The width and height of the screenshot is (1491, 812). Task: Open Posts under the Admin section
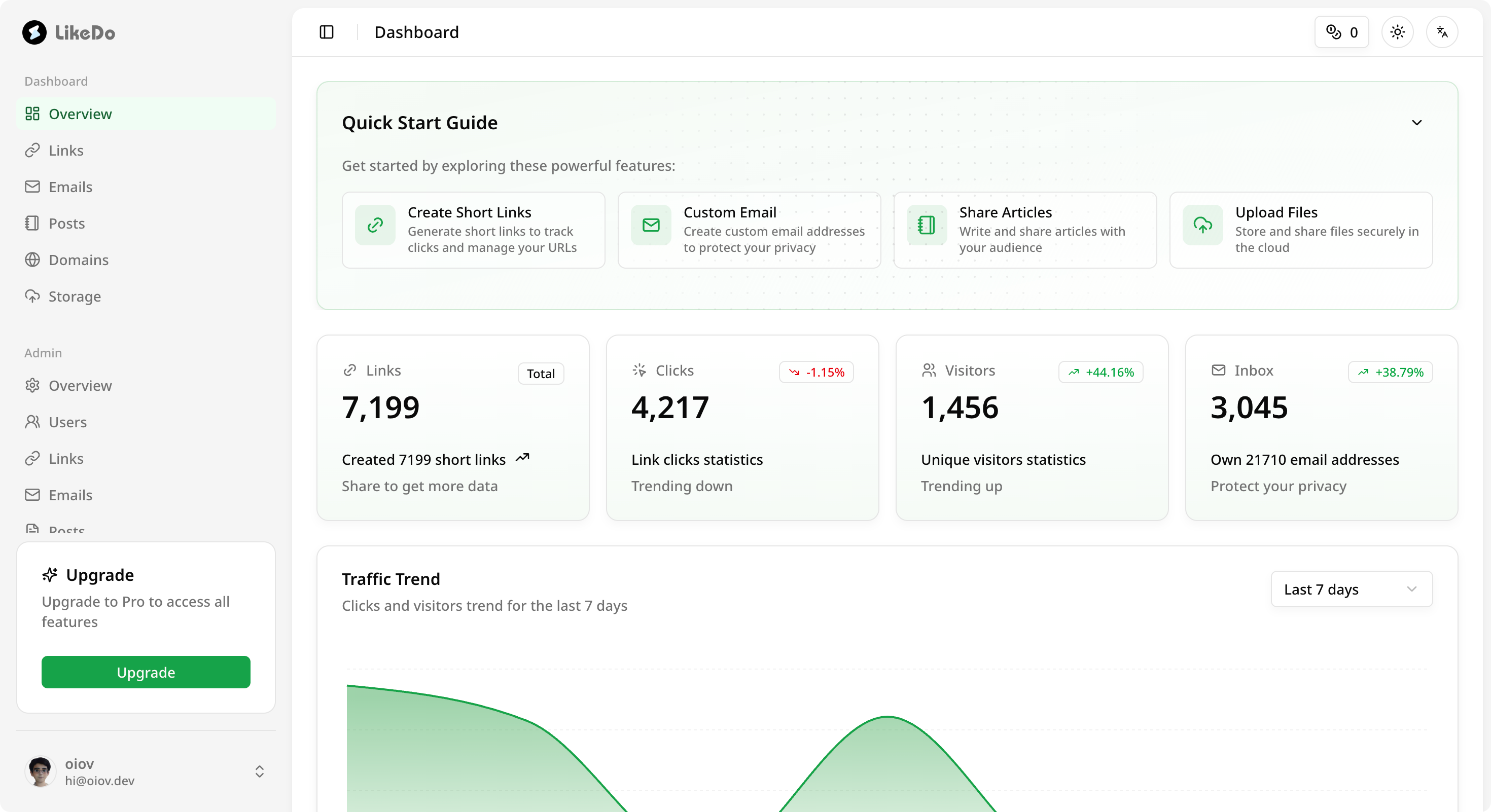coord(66,529)
